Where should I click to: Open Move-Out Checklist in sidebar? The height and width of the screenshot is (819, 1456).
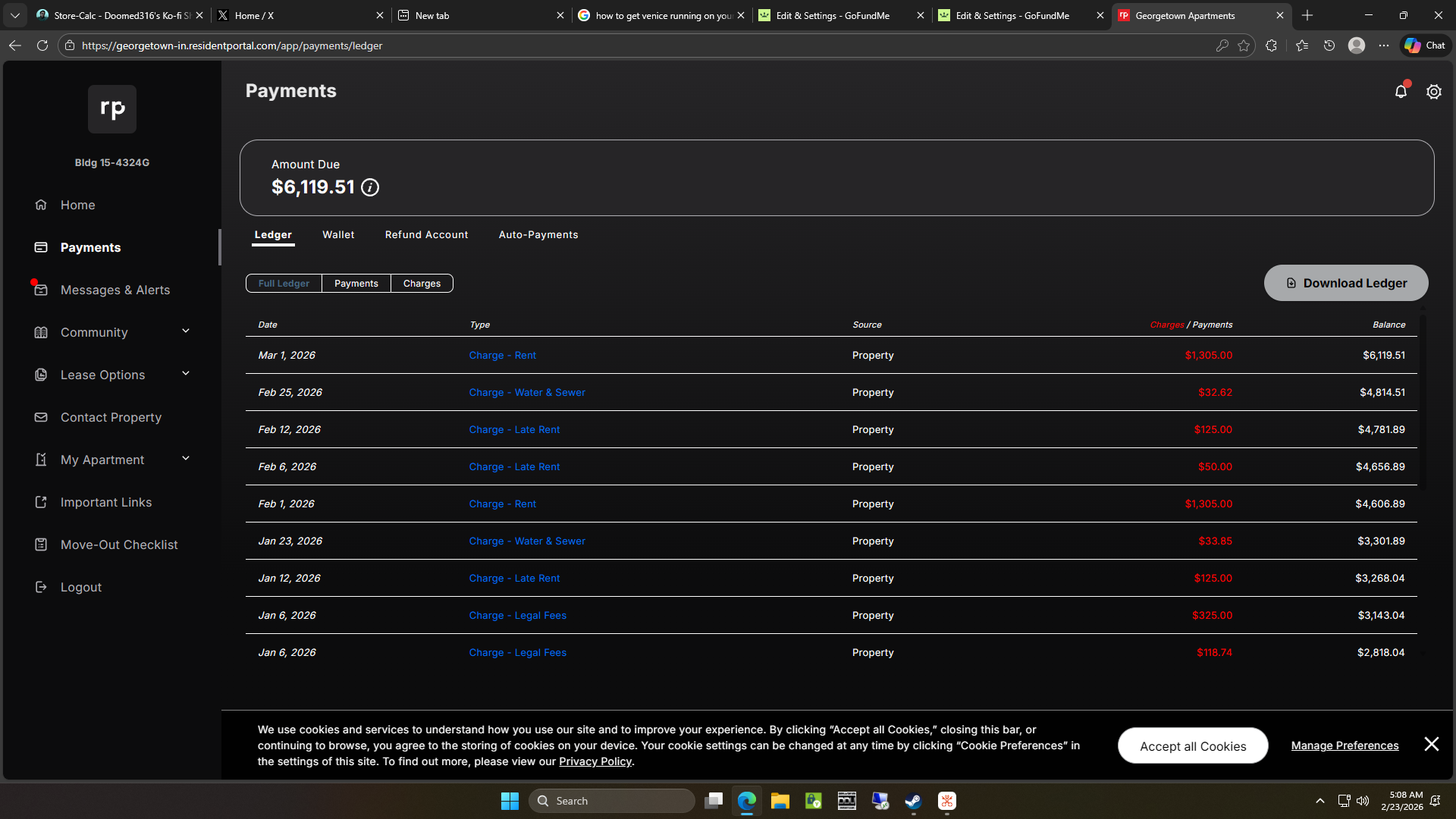click(119, 544)
